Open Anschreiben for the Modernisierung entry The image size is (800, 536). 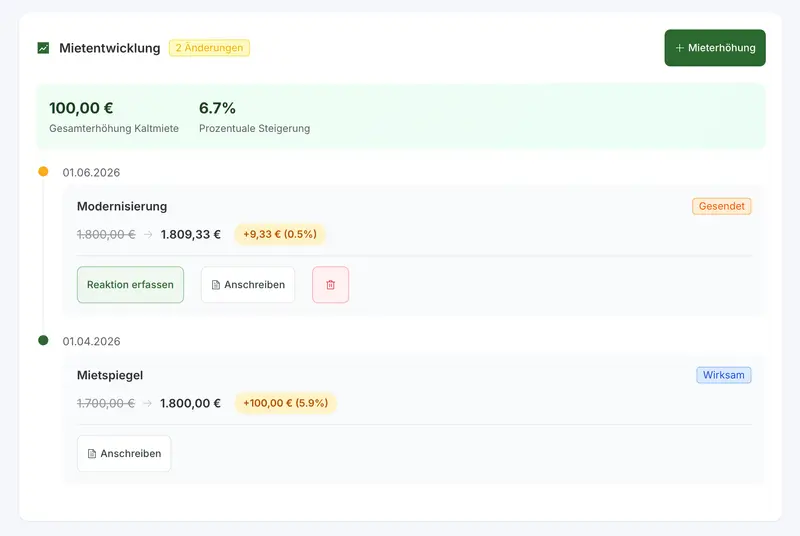coord(248,285)
